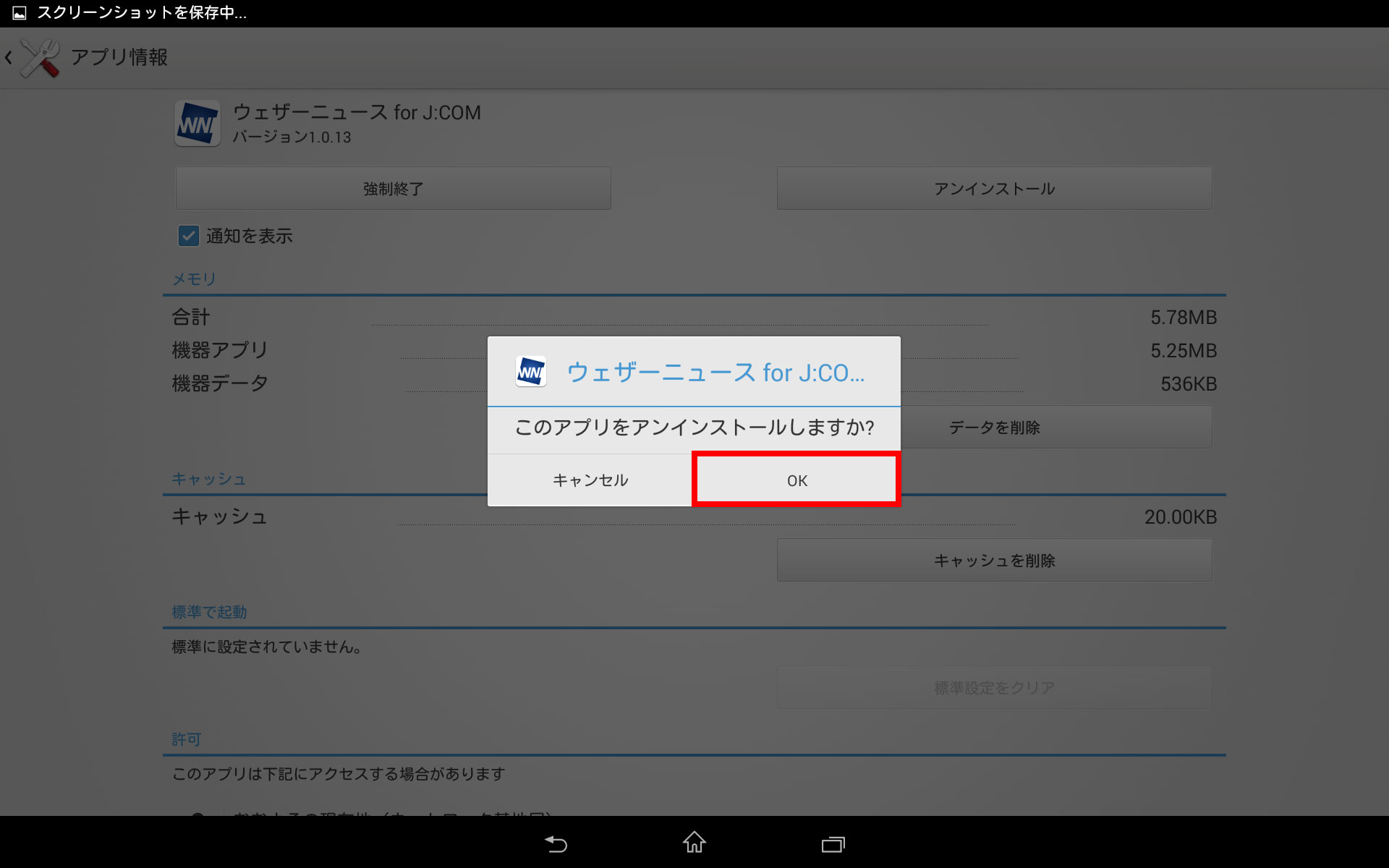Tap the ウェザーニュース for J:COM app name heading

pyautogui.click(x=357, y=112)
